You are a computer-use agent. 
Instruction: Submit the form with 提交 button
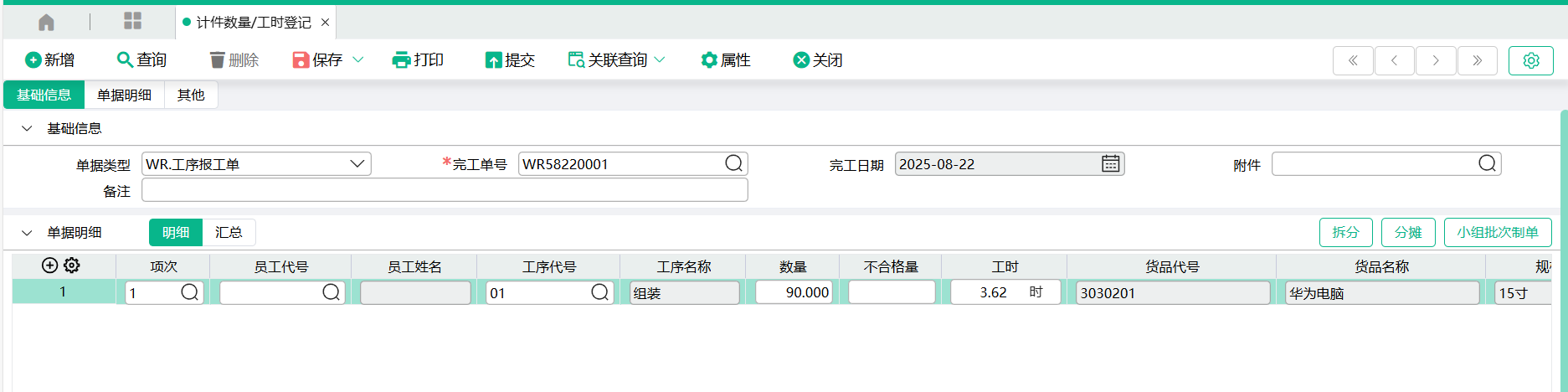tap(510, 60)
